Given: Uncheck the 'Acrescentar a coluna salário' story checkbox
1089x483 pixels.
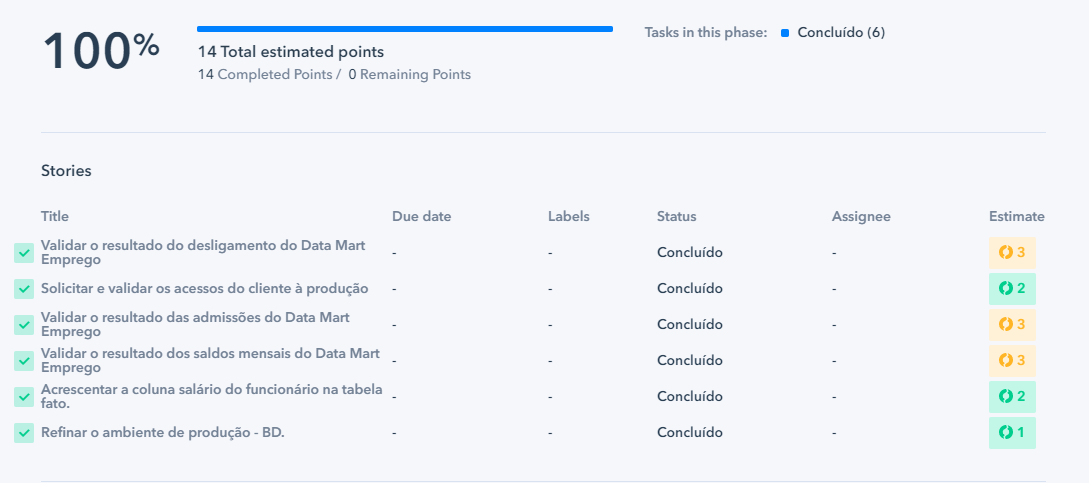Looking at the screenshot, I should pyautogui.click(x=24, y=396).
